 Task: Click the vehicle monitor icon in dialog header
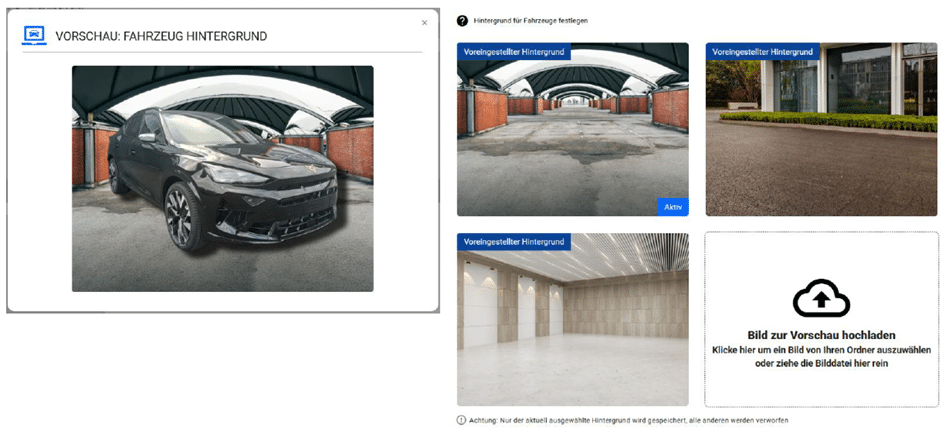[x=35, y=35]
